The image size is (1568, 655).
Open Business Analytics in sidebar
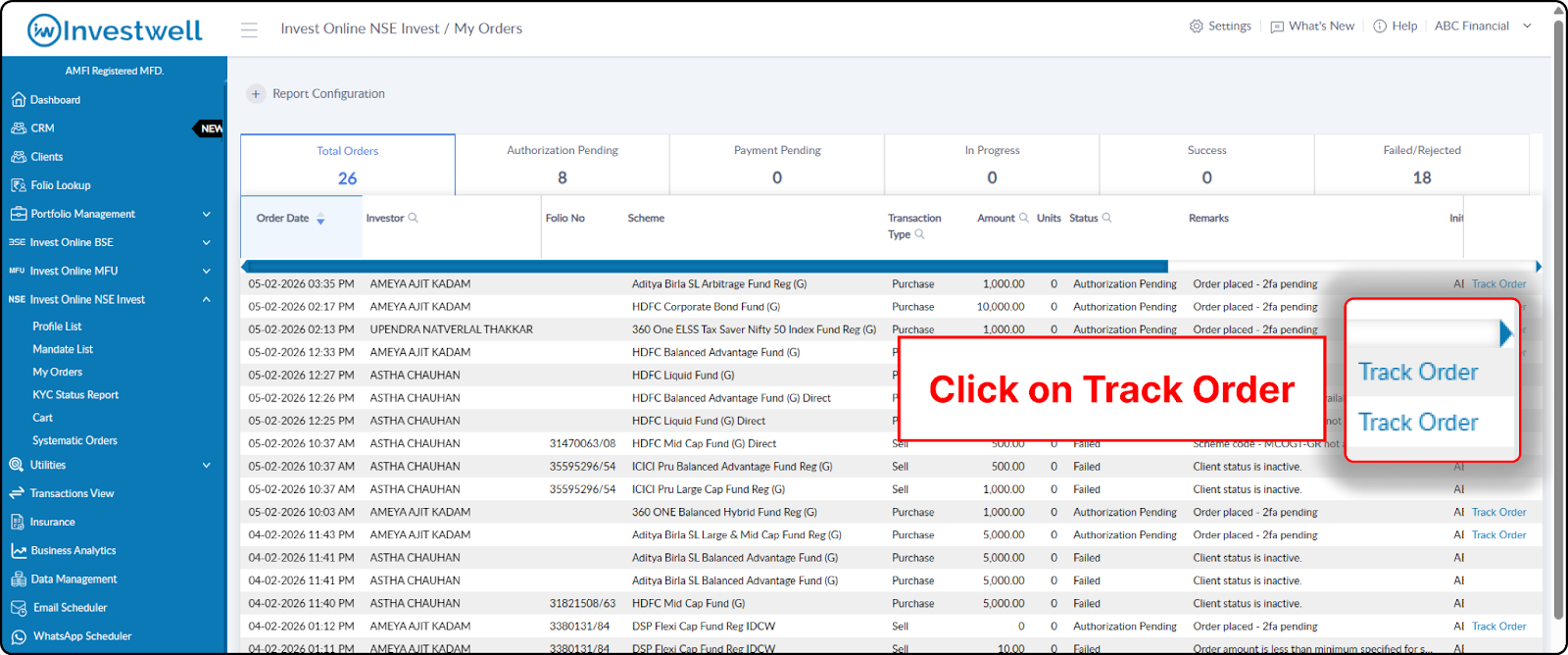click(x=73, y=551)
